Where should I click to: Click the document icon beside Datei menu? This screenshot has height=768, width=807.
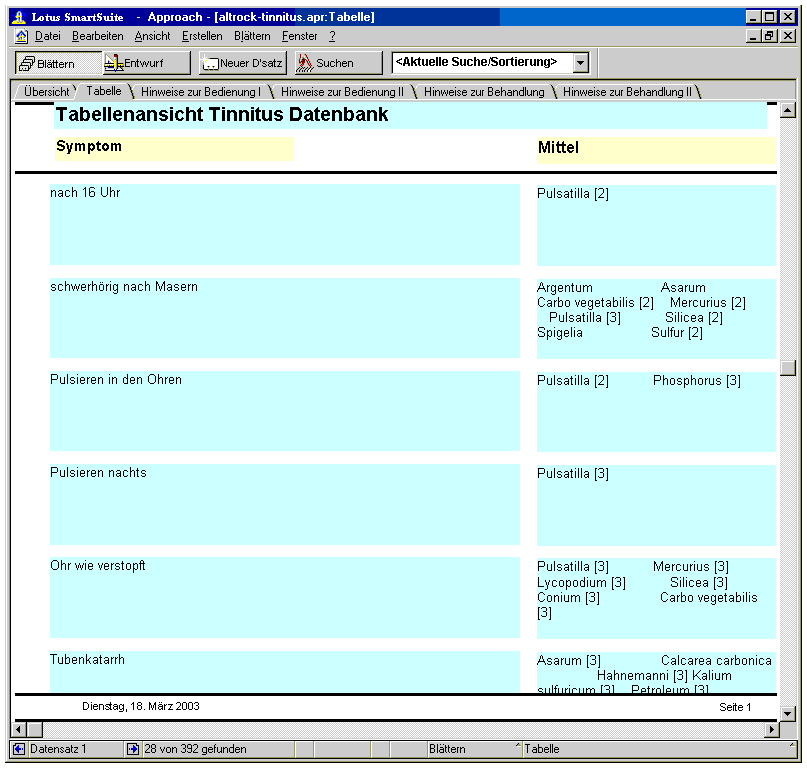pyautogui.click(x=22, y=36)
